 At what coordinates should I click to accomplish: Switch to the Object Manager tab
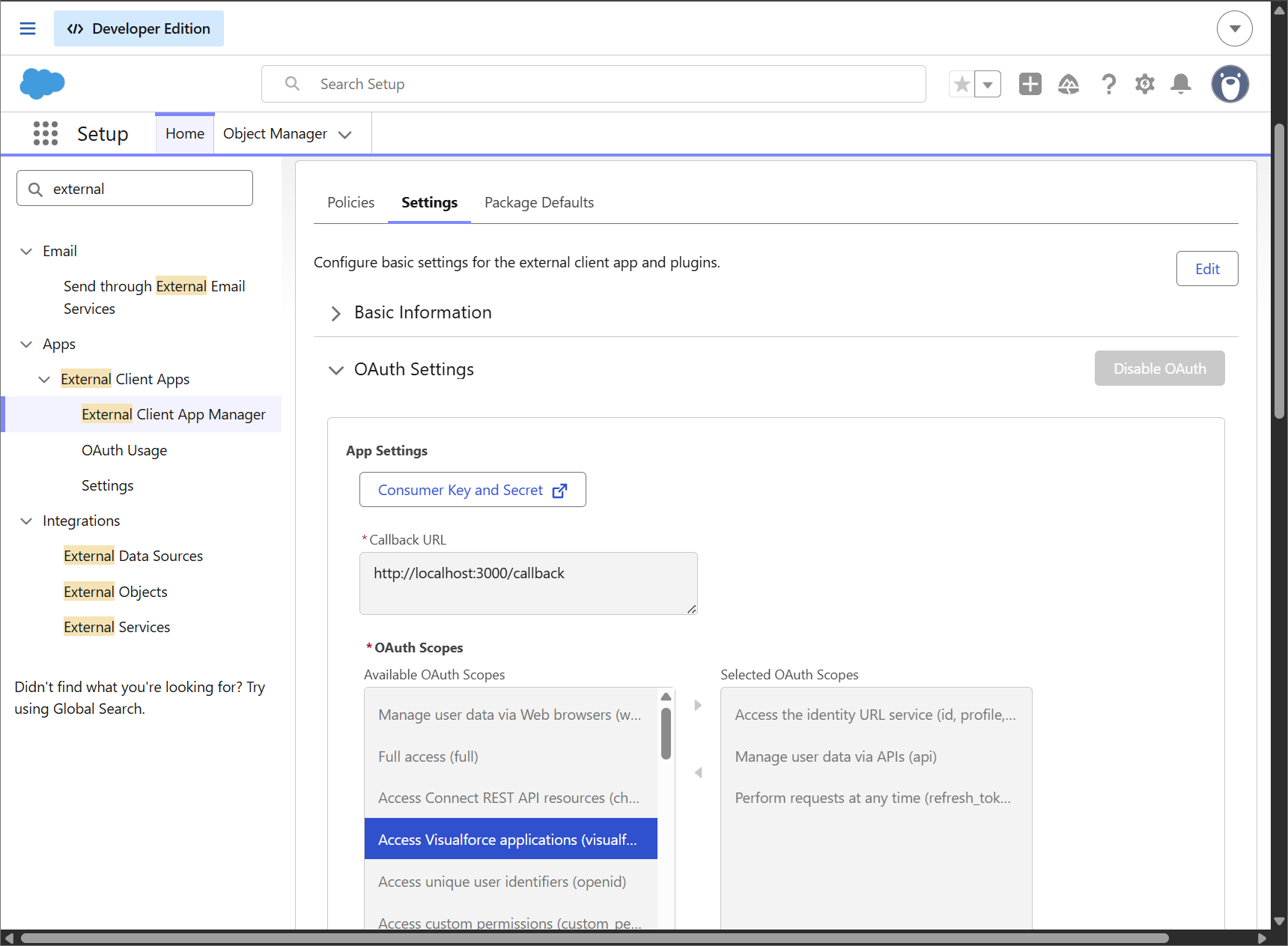pyautogui.click(x=275, y=133)
